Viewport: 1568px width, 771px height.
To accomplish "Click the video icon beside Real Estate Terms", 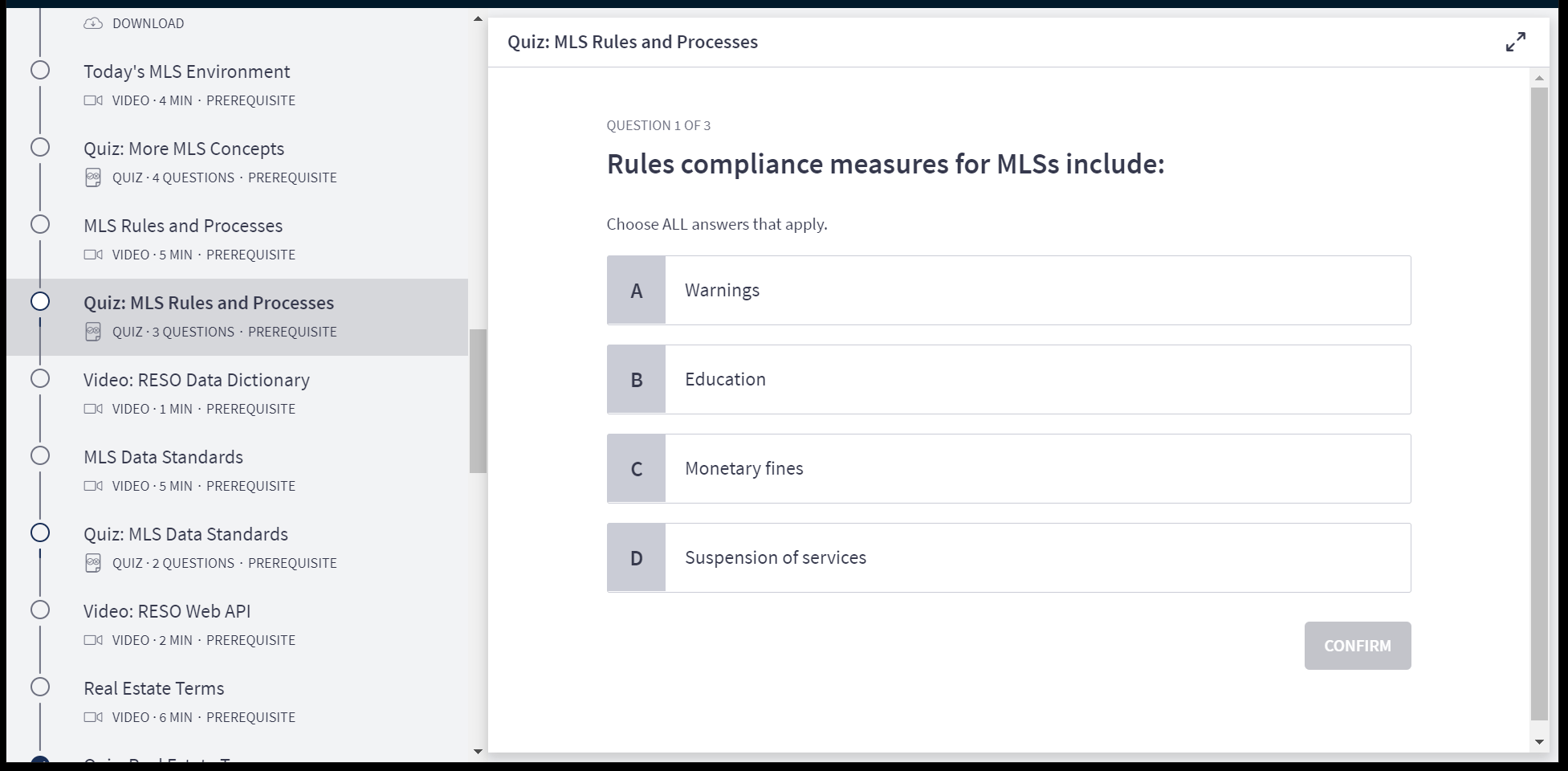I will pyautogui.click(x=93, y=717).
